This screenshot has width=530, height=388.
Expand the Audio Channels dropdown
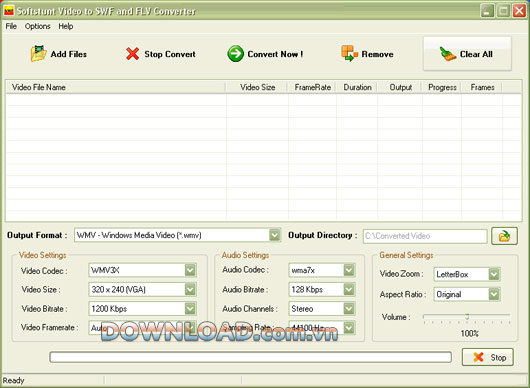pos(349,308)
